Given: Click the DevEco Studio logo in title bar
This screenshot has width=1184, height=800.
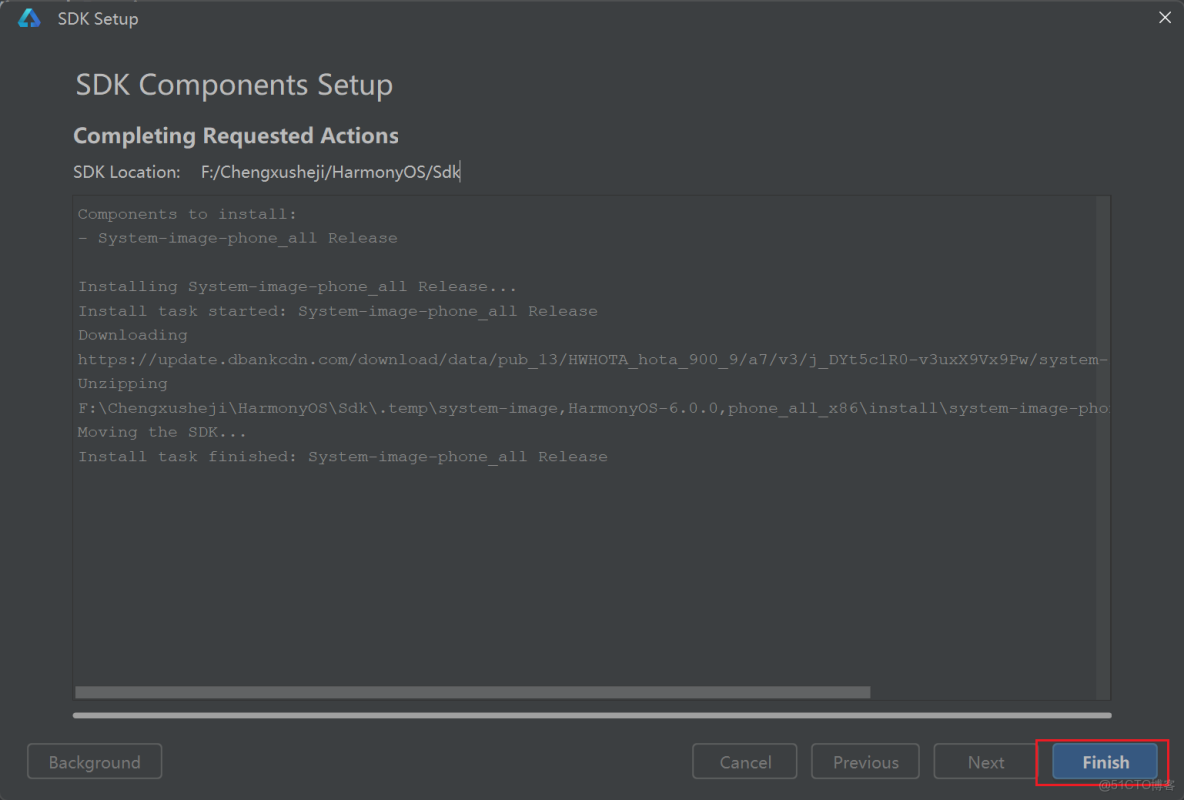Looking at the screenshot, I should click(29, 19).
